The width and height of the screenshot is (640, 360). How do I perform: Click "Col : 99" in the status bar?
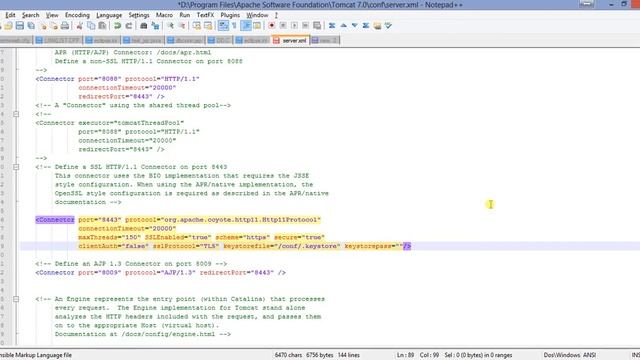[429, 355]
